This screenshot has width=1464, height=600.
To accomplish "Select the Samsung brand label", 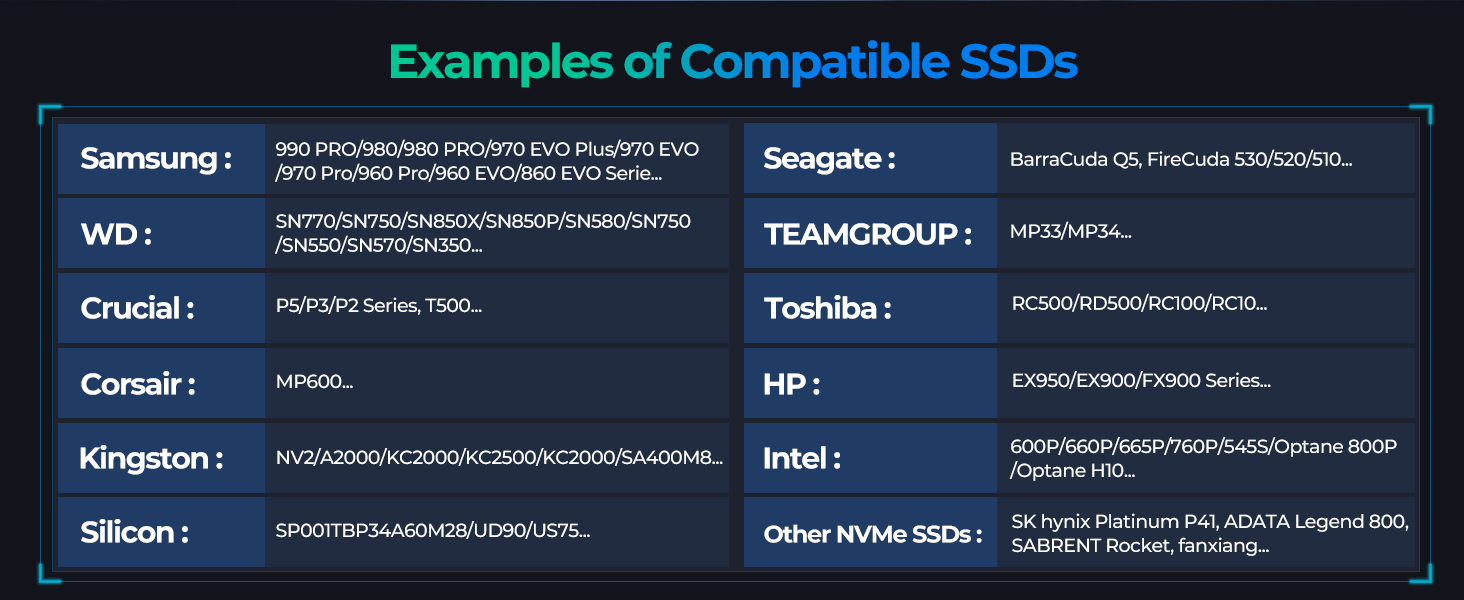I will (x=156, y=159).
